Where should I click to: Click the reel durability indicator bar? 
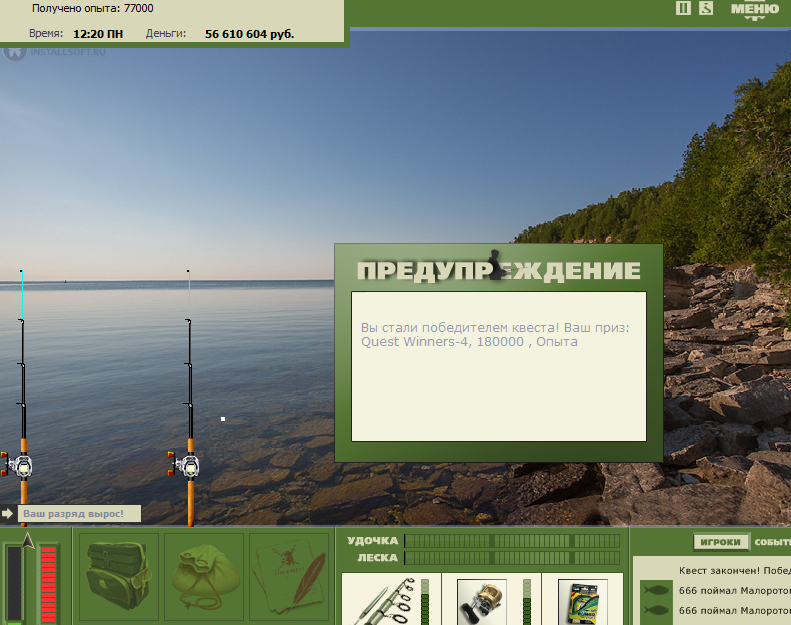pos(527,602)
